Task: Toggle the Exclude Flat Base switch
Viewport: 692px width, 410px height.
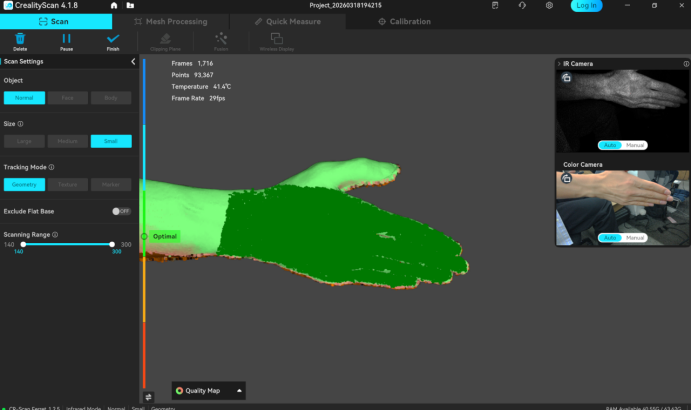Action: 121,211
